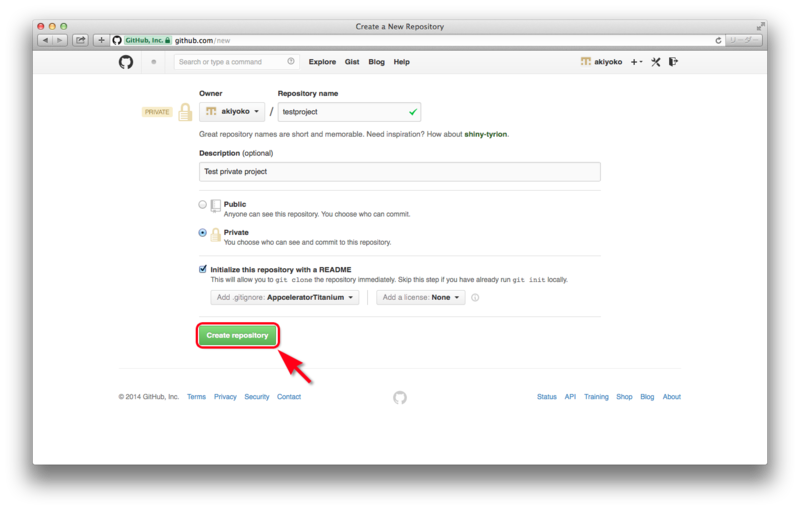Open the notifications indicator dot
Viewport: 800px width, 510px height.
point(154,62)
